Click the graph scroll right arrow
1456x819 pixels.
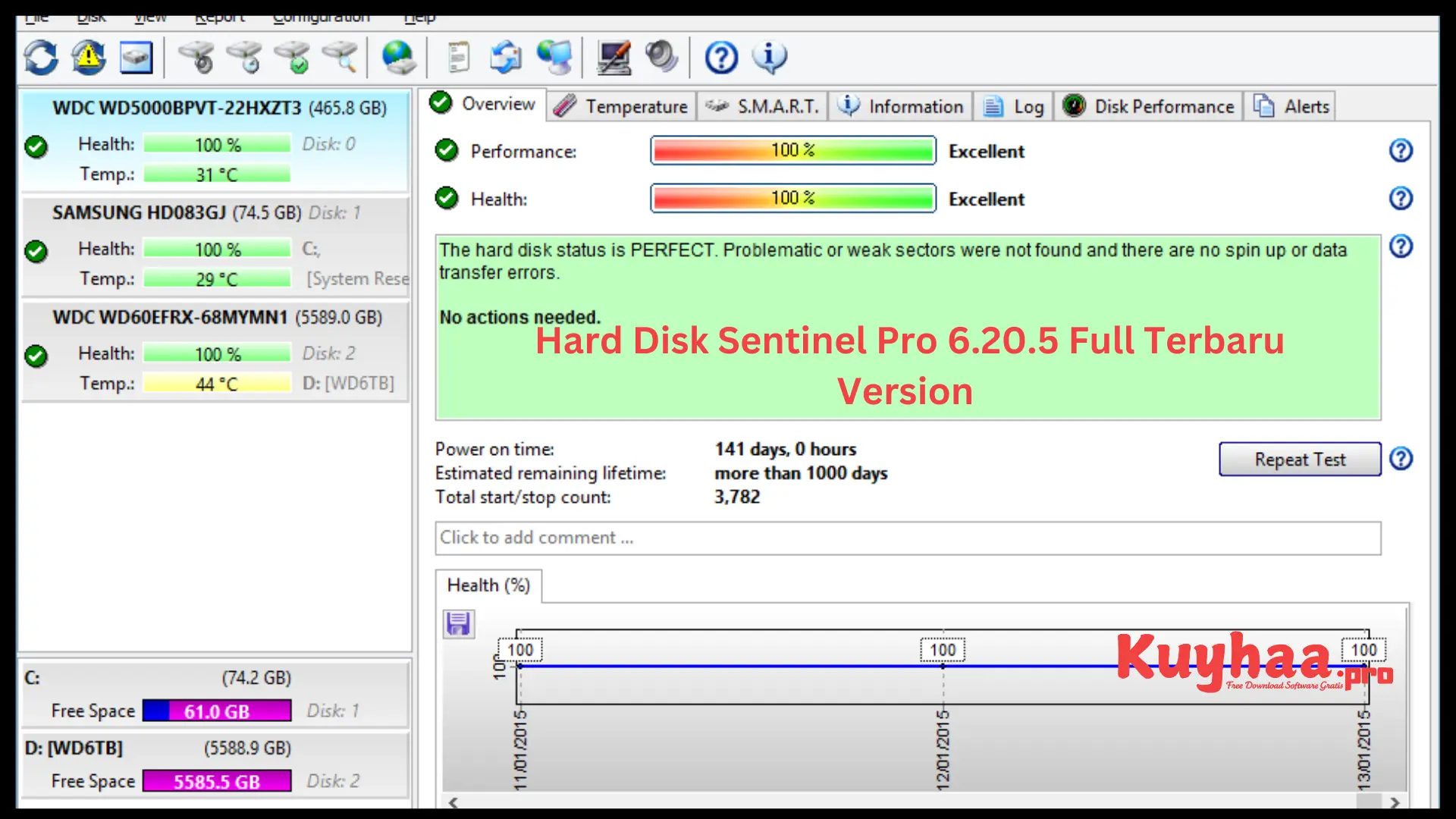(1395, 802)
